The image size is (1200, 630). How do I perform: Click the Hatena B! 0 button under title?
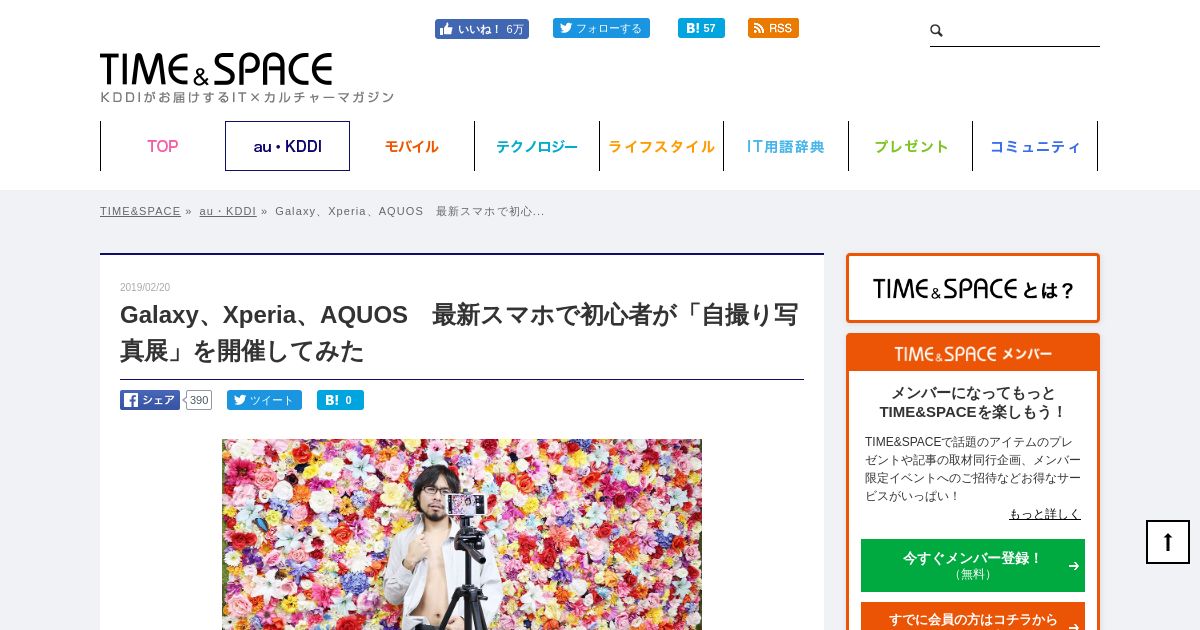click(x=340, y=400)
